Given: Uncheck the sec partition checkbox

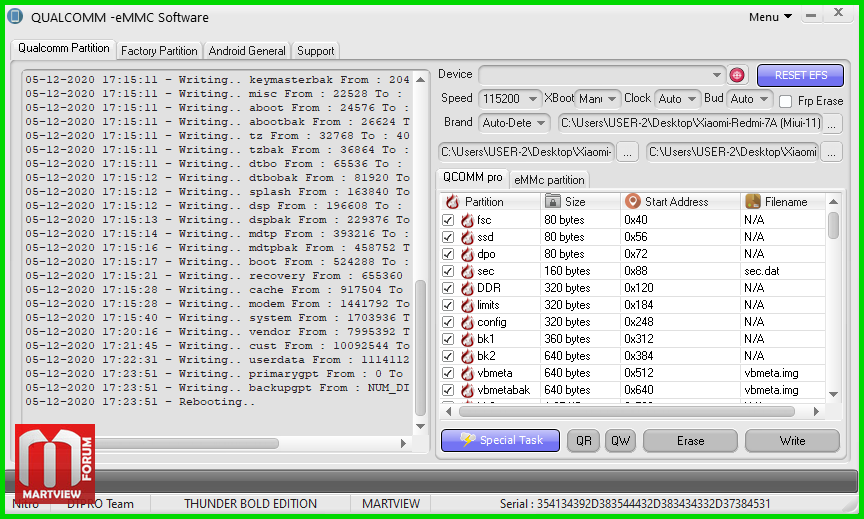Looking at the screenshot, I should [x=448, y=272].
